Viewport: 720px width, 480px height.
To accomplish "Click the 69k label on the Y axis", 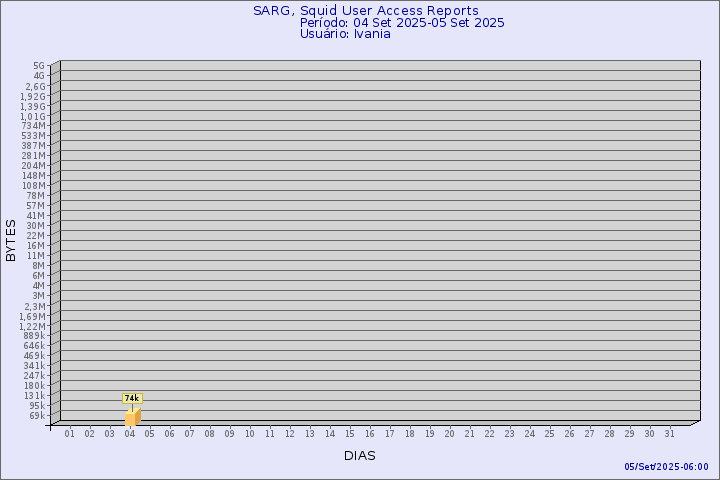I will 37,416.
